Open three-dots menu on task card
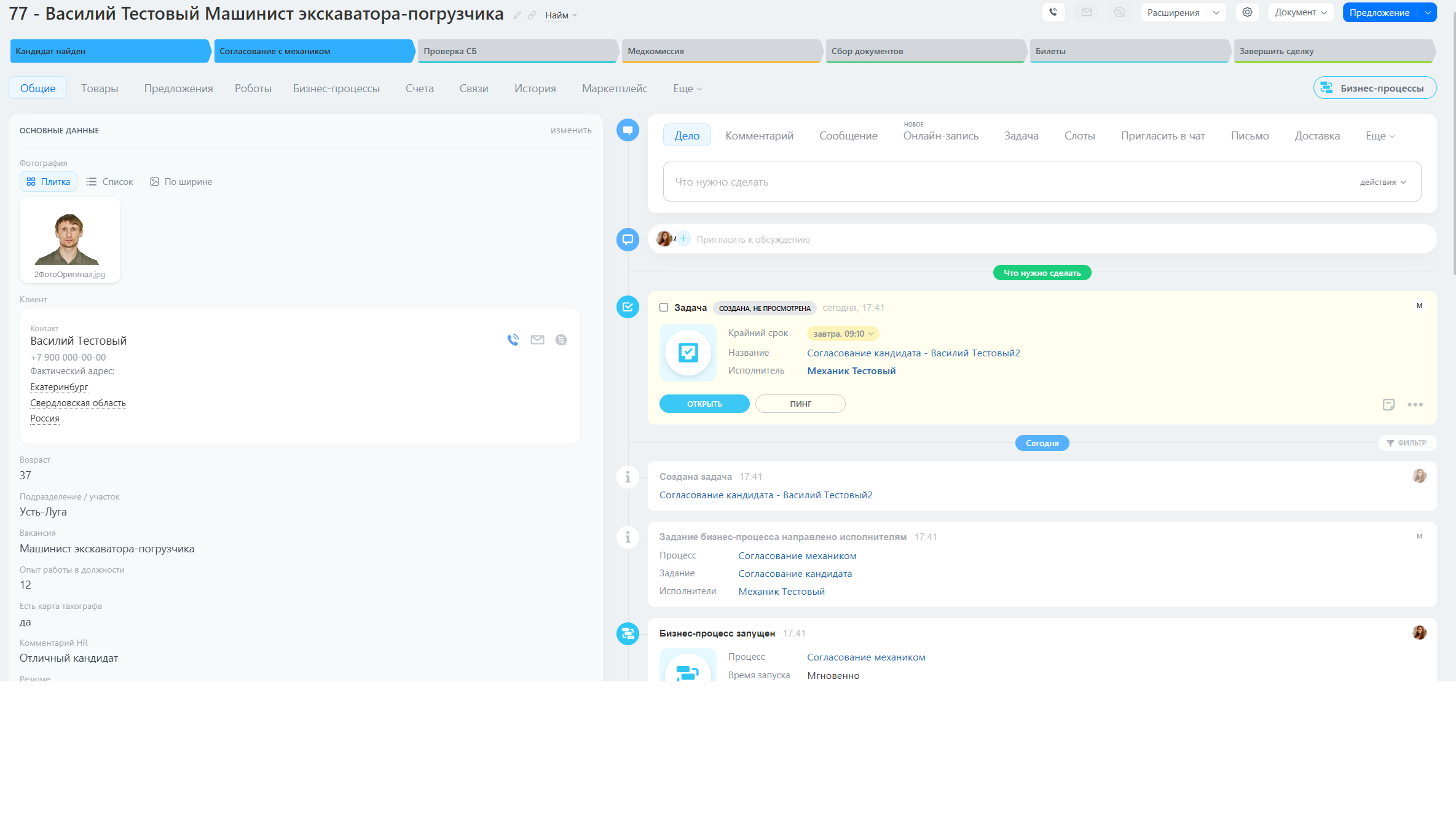This screenshot has width=1456, height=819. point(1415,404)
